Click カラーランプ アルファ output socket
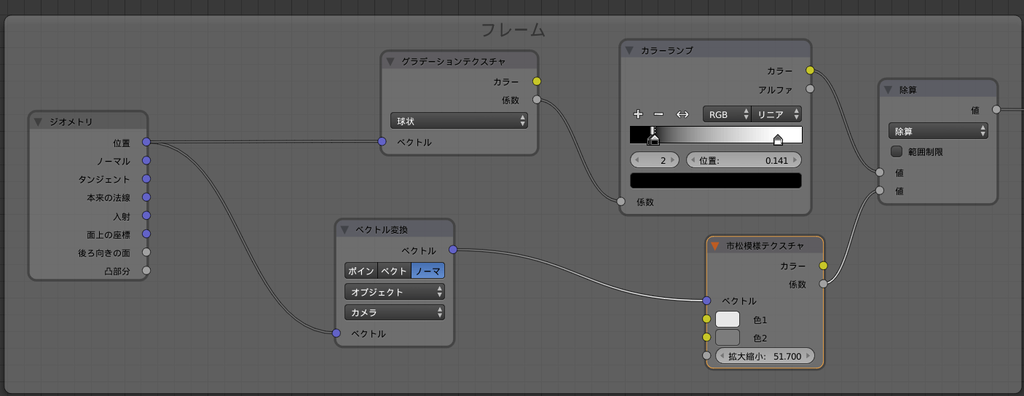This screenshot has width=1024, height=396. pyautogui.click(x=810, y=89)
